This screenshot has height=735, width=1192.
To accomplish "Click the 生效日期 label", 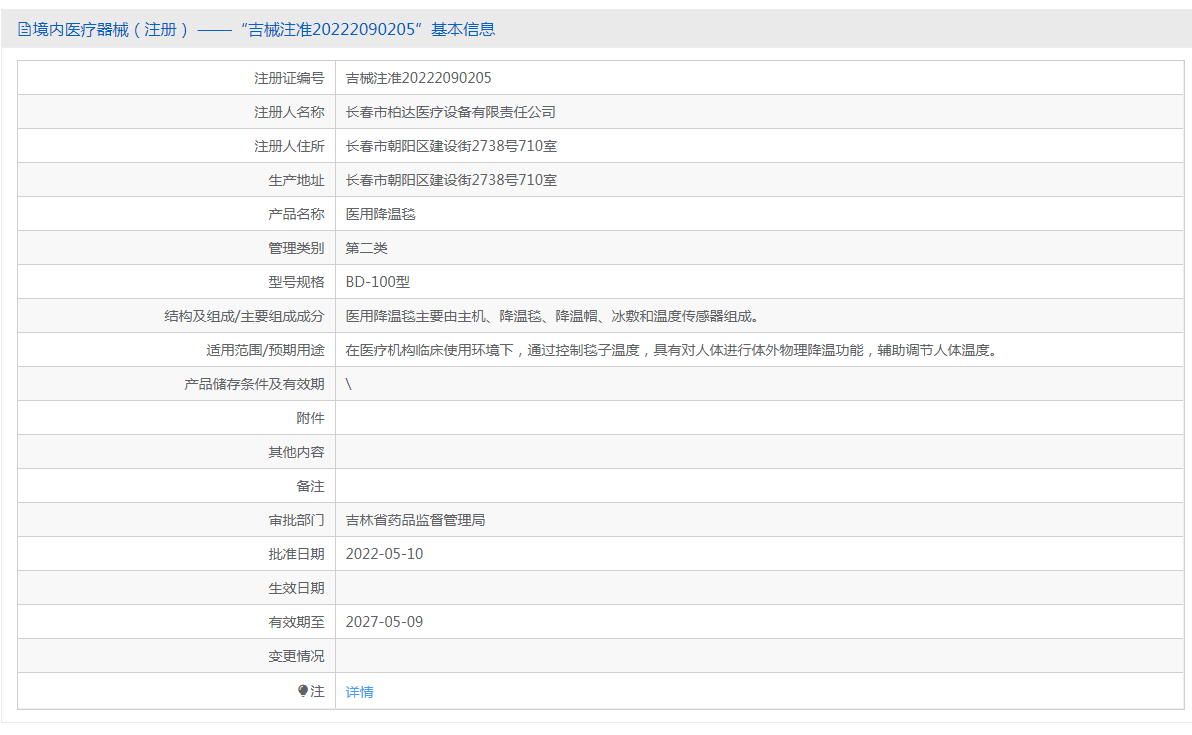I will coord(296,588).
